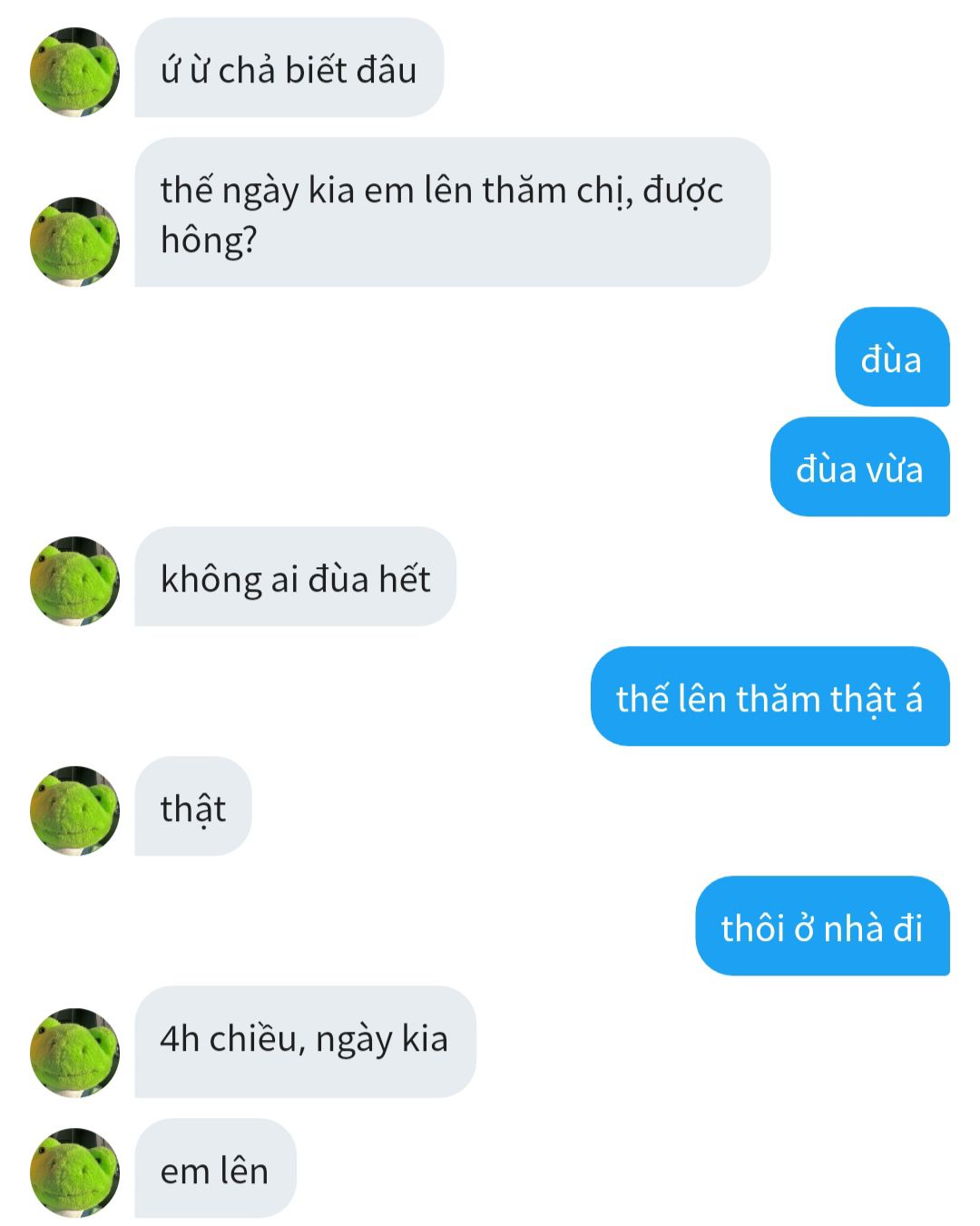
Task: Select the blue 'đùa' sent message
Action: 892,357
